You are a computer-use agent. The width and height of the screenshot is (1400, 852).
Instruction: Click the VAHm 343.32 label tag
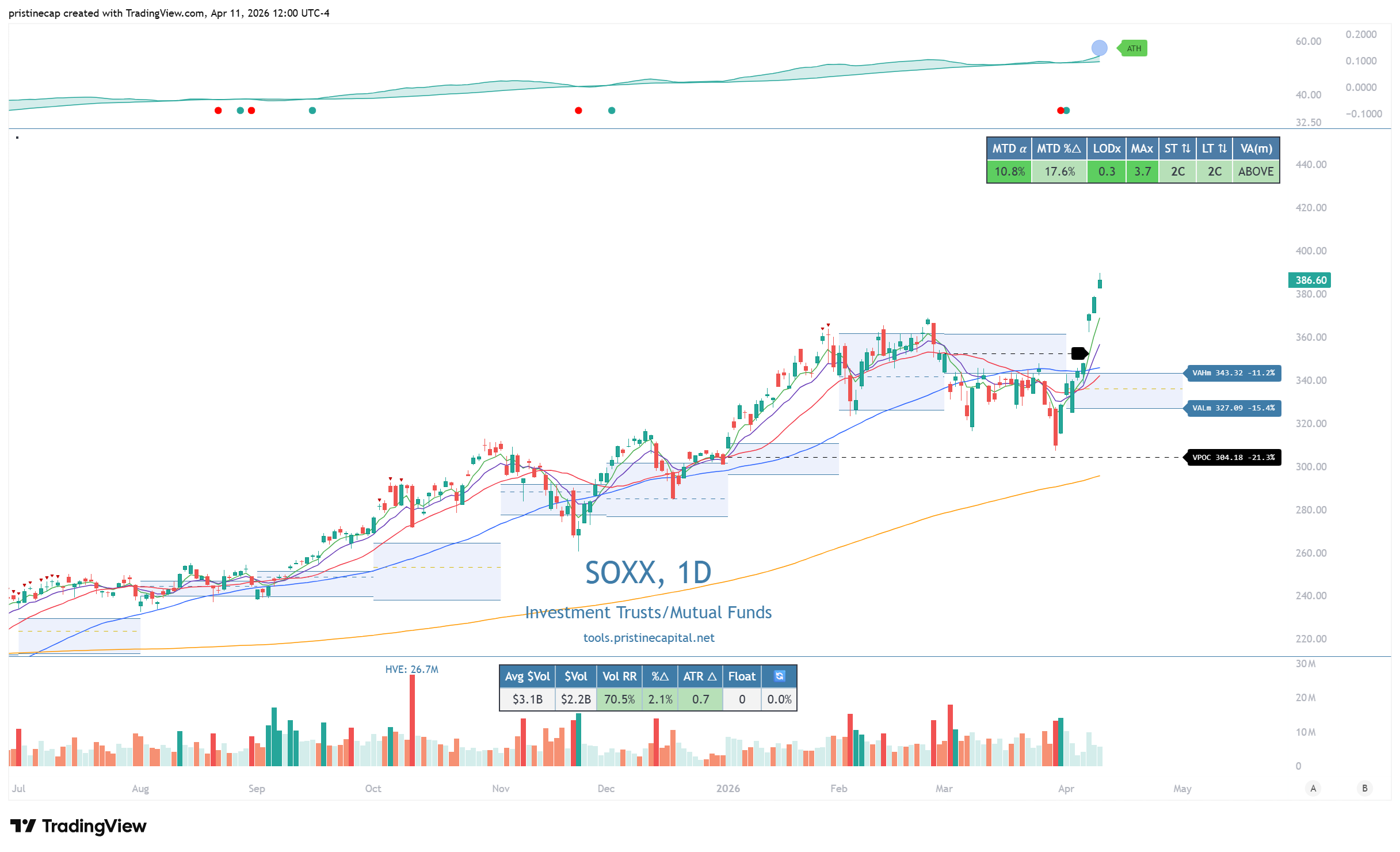[x=1233, y=373]
